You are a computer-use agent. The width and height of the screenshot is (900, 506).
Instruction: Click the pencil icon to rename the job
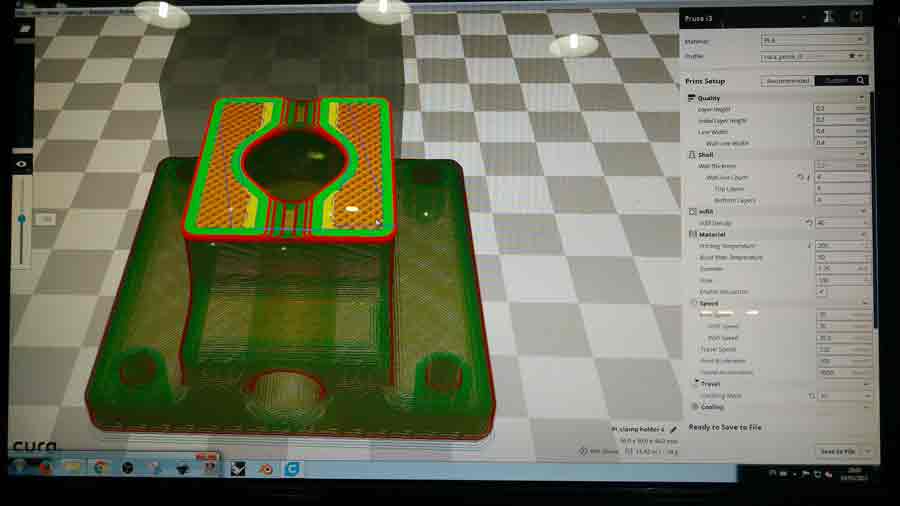click(x=673, y=429)
